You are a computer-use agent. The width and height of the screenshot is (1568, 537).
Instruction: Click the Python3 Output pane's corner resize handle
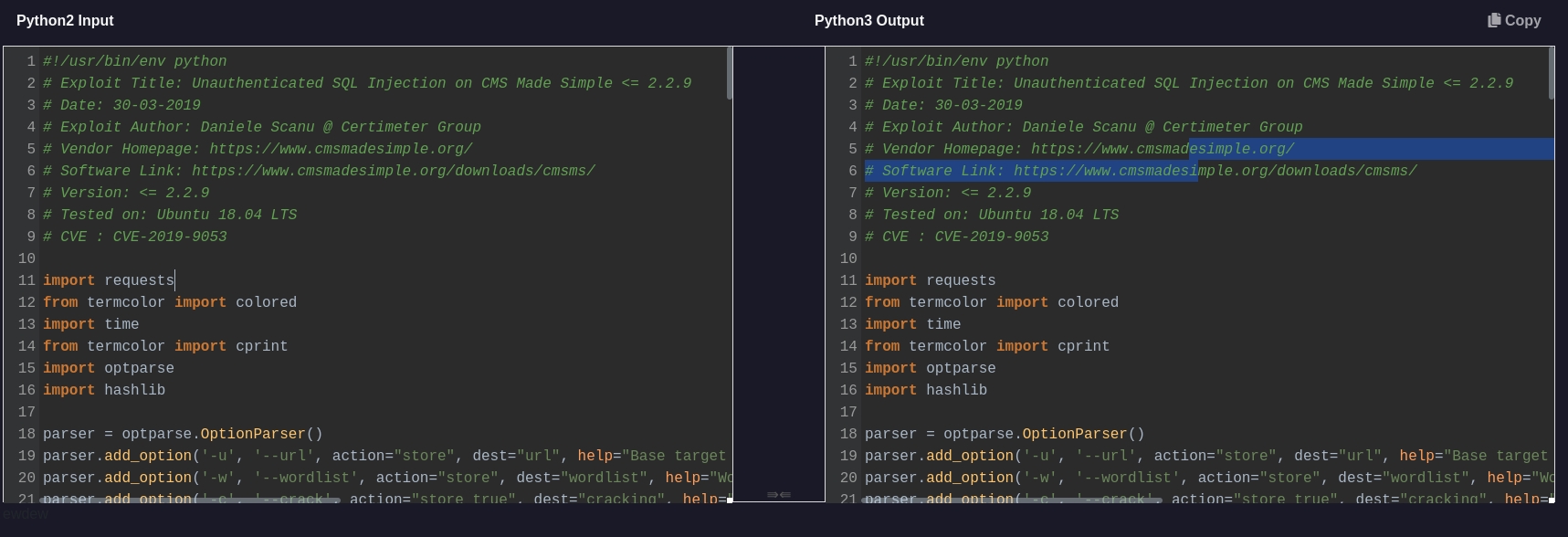point(1551,499)
